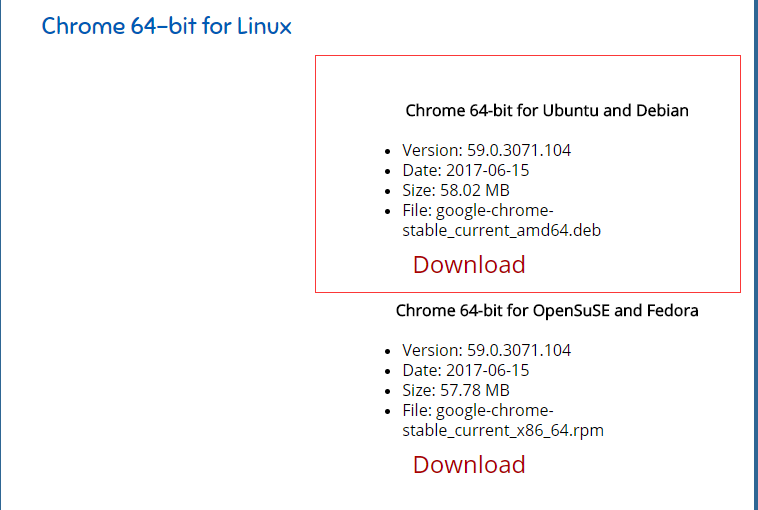Click the Version bullet in the OpenSuSE section
This screenshot has width=758, height=510.
[388, 352]
